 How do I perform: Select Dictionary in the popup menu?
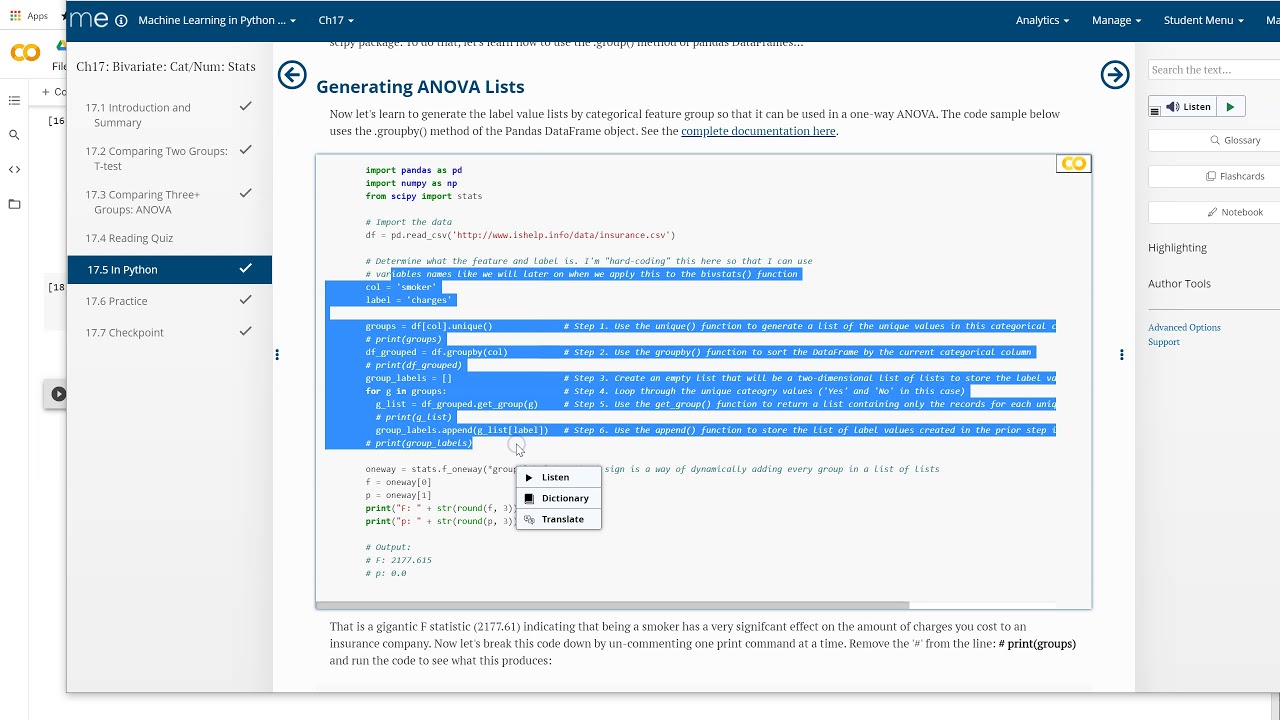(x=558, y=498)
